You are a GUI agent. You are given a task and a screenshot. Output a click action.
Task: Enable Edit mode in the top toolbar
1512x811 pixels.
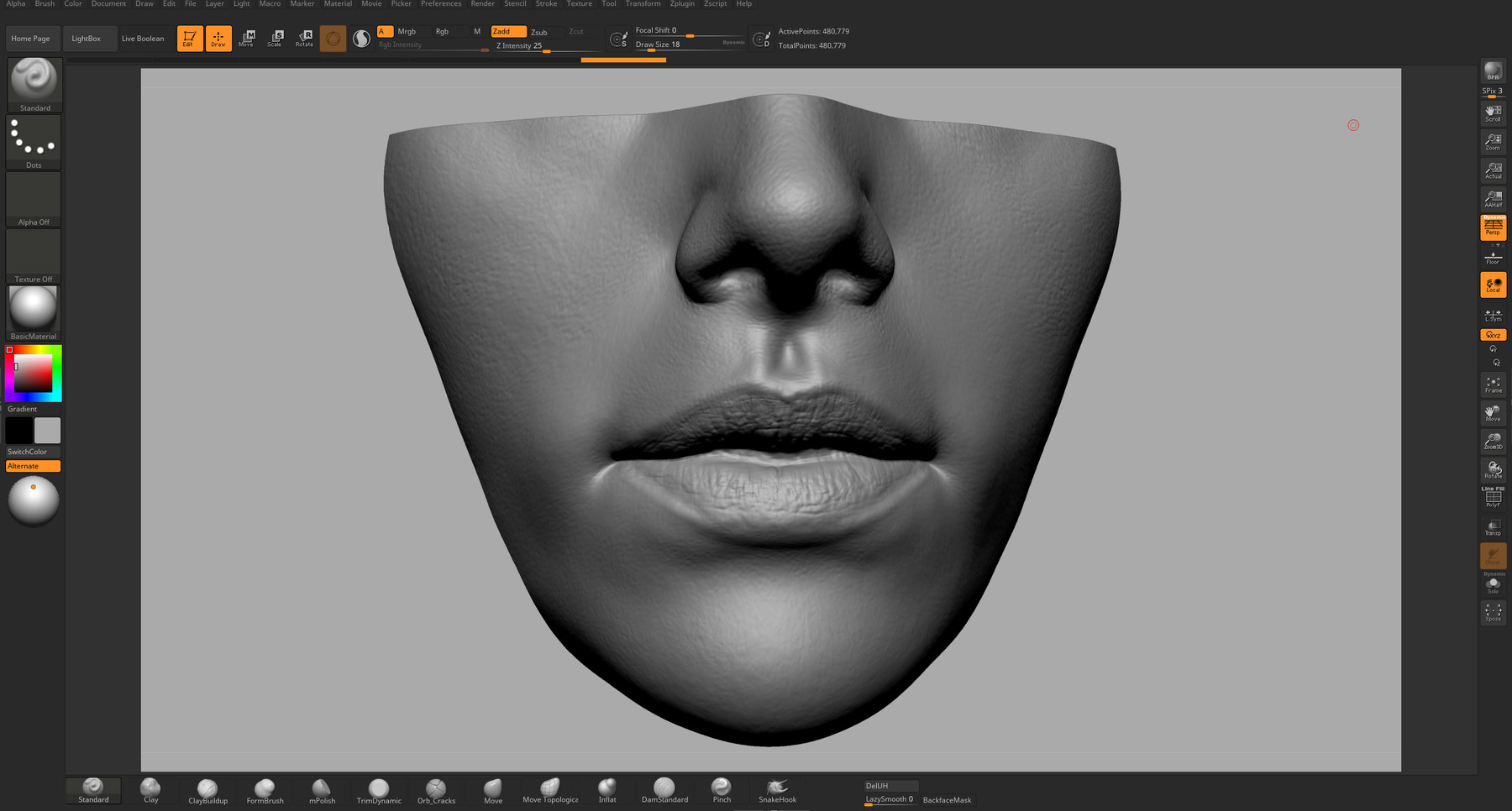(x=189, y=38)
